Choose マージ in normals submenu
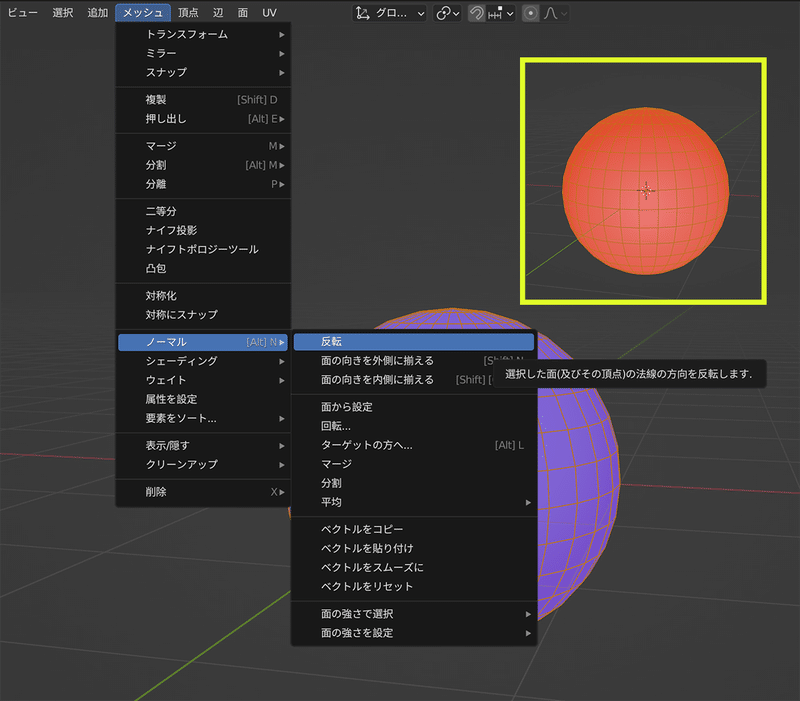This screenshot has height=701, width=800. pyautogui.click(x=414, y=464)
